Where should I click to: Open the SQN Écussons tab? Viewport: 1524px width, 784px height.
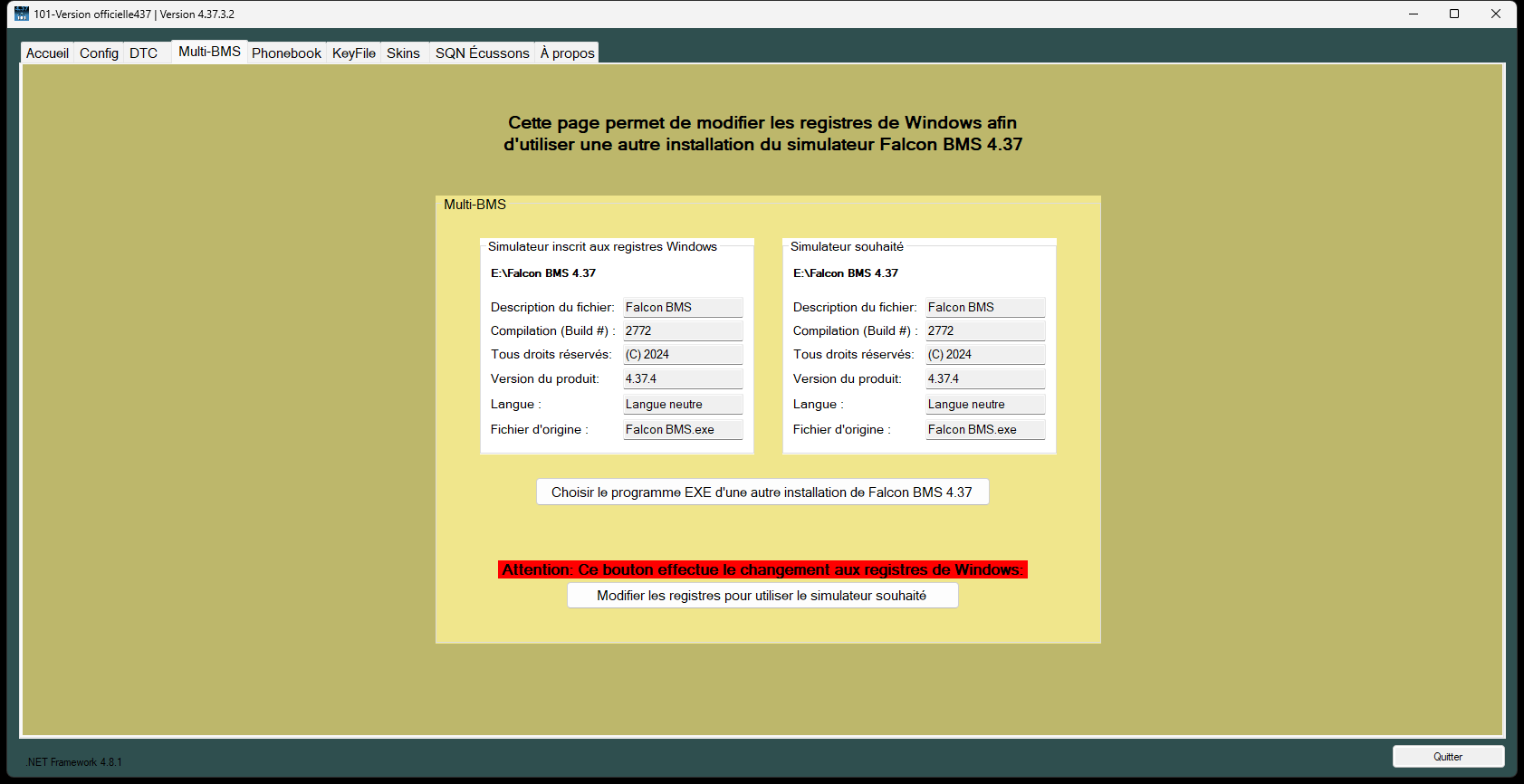(x=482, y=53)
